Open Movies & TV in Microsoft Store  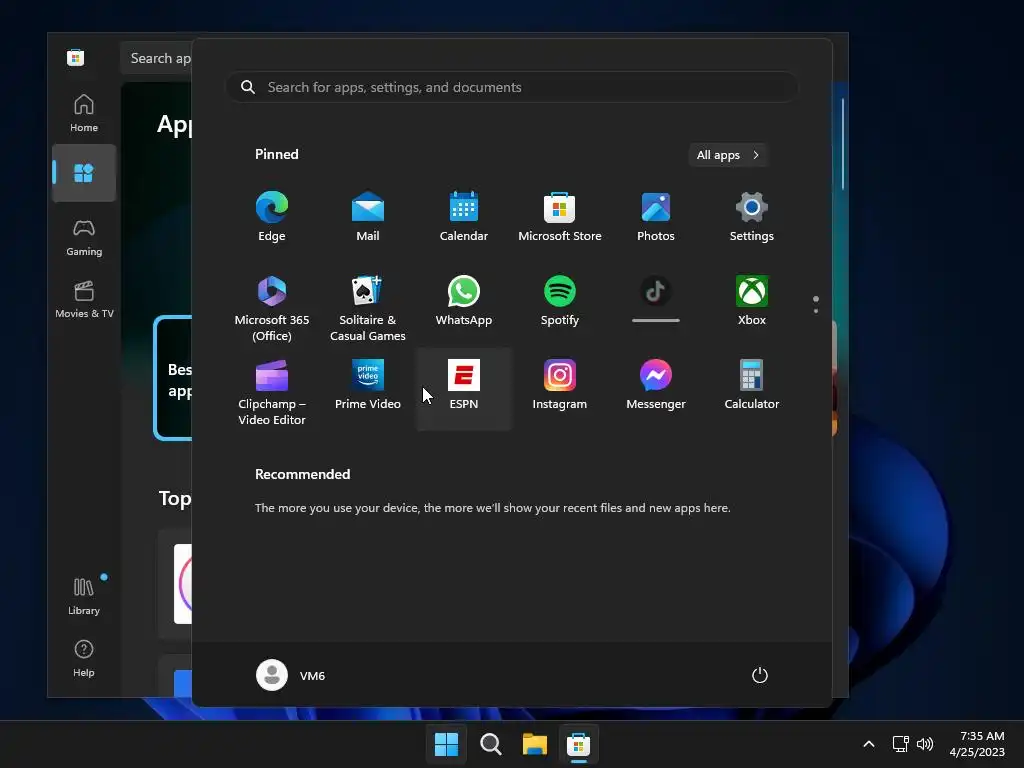pyautogui.click(x=84, y=299)
